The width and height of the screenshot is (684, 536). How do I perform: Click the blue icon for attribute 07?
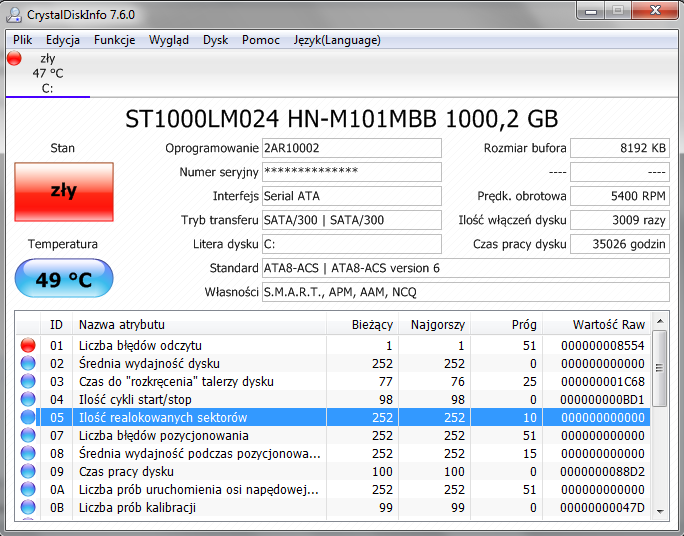coord(28,435)
